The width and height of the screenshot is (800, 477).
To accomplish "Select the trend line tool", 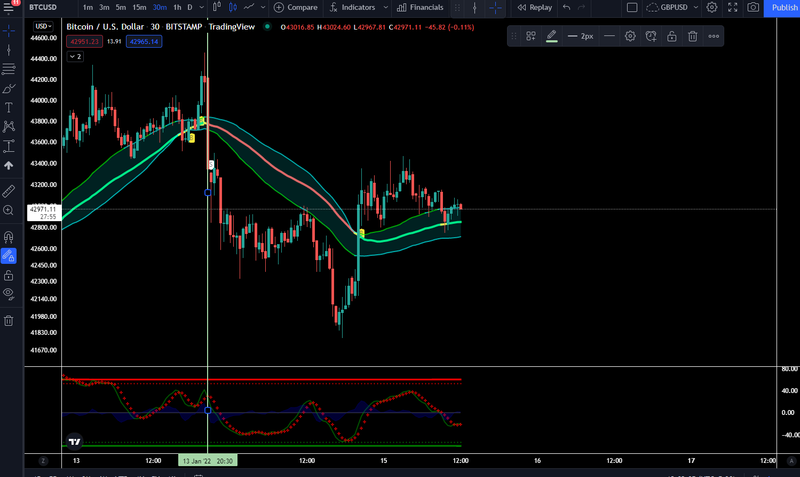I will click(x=9, y=50).
